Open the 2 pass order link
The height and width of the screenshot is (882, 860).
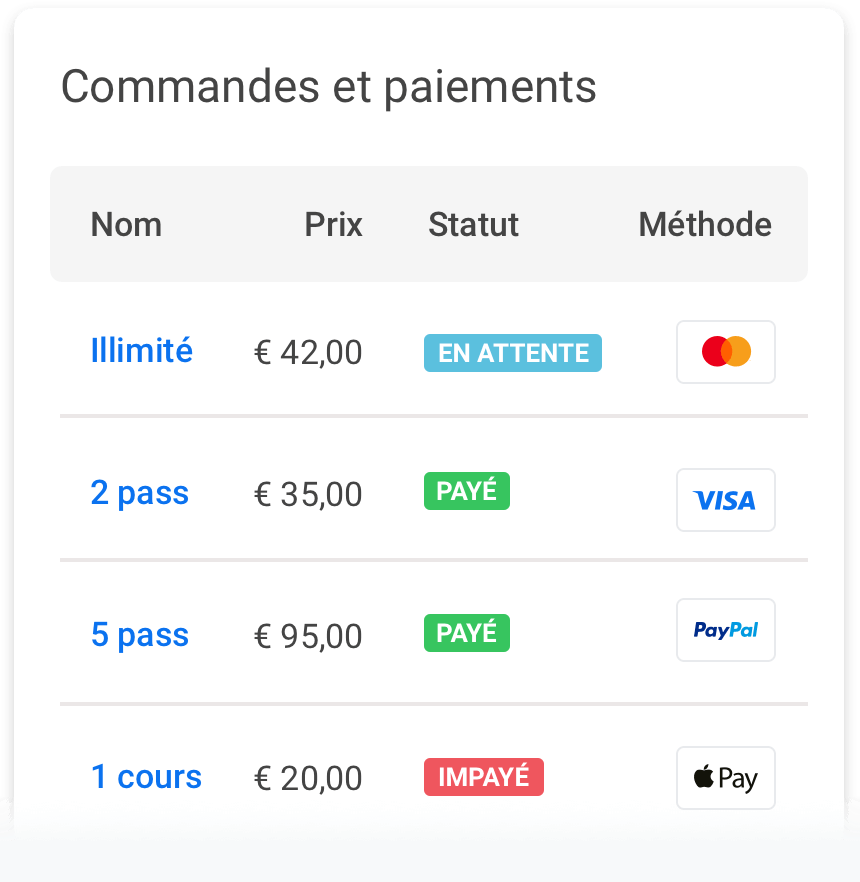tap(140, 493)
